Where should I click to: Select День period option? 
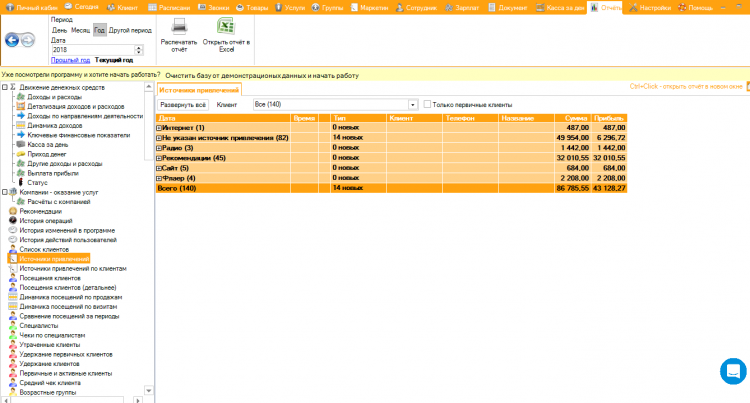click(x=59, y=30)
